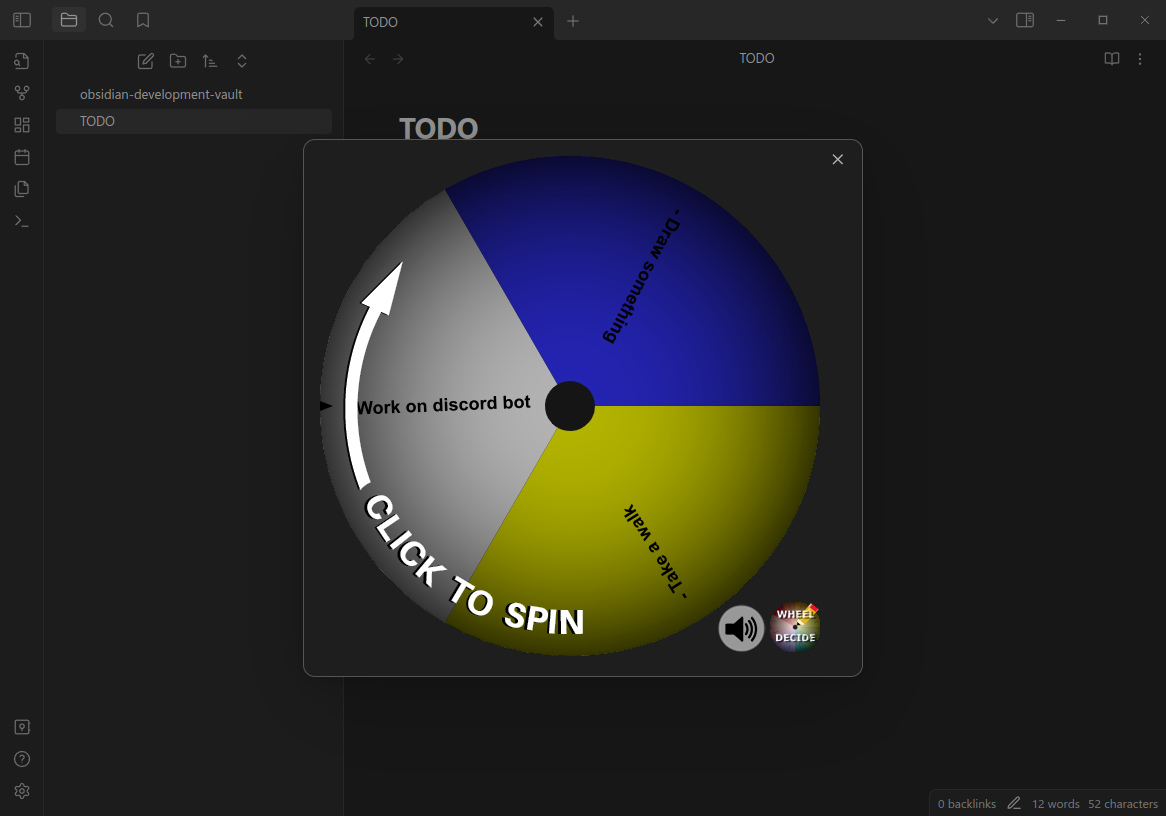Open today's daily note icon
The width and height of the screenshot is (1166, 816).
coord(22,157)
